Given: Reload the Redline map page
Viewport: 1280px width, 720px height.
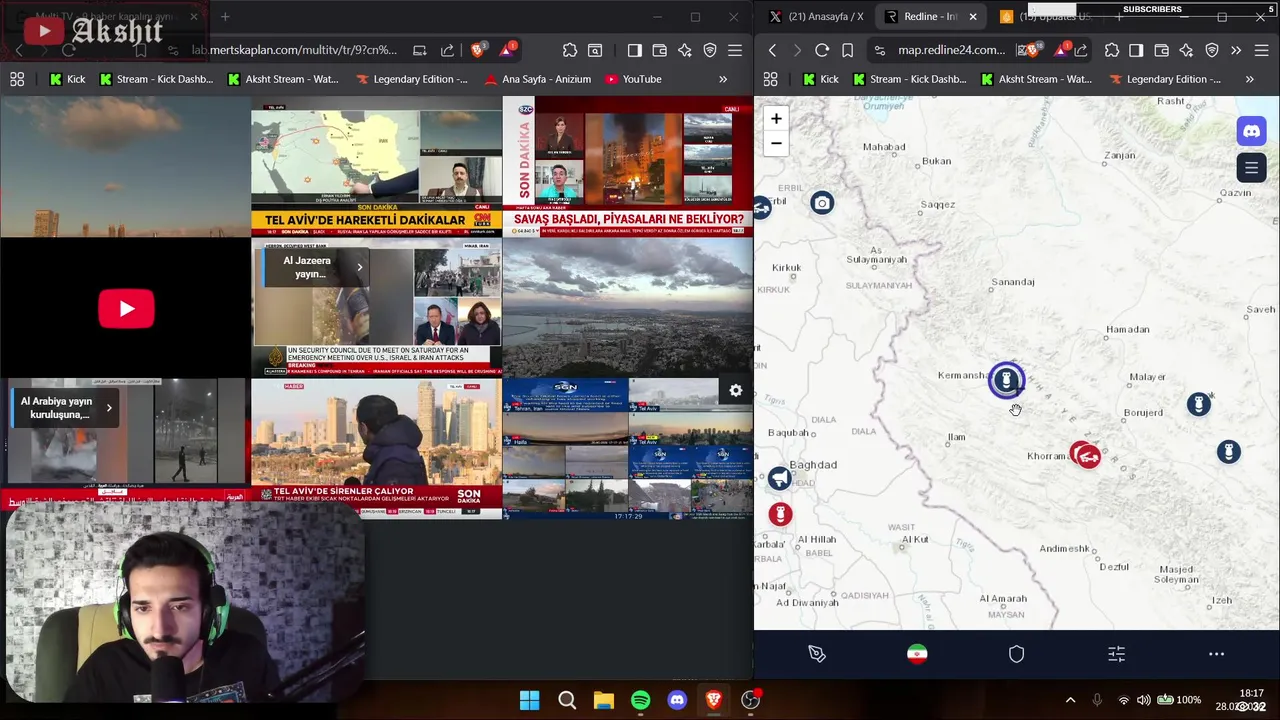Looking at the screenshot, I should pos(822,50).
